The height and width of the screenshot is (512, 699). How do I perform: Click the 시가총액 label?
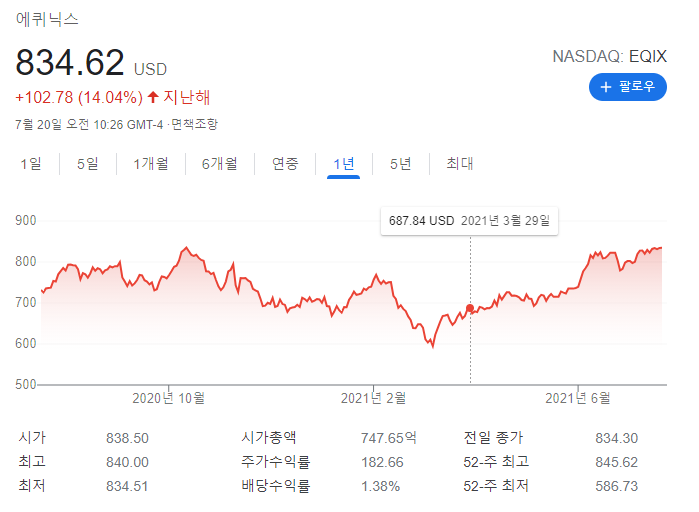[269, 437]
